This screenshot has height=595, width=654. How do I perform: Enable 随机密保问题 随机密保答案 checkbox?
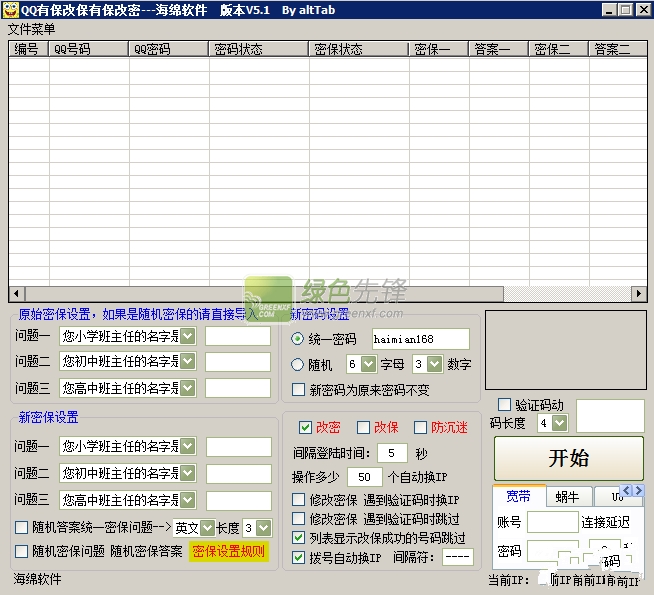(21, 551)
